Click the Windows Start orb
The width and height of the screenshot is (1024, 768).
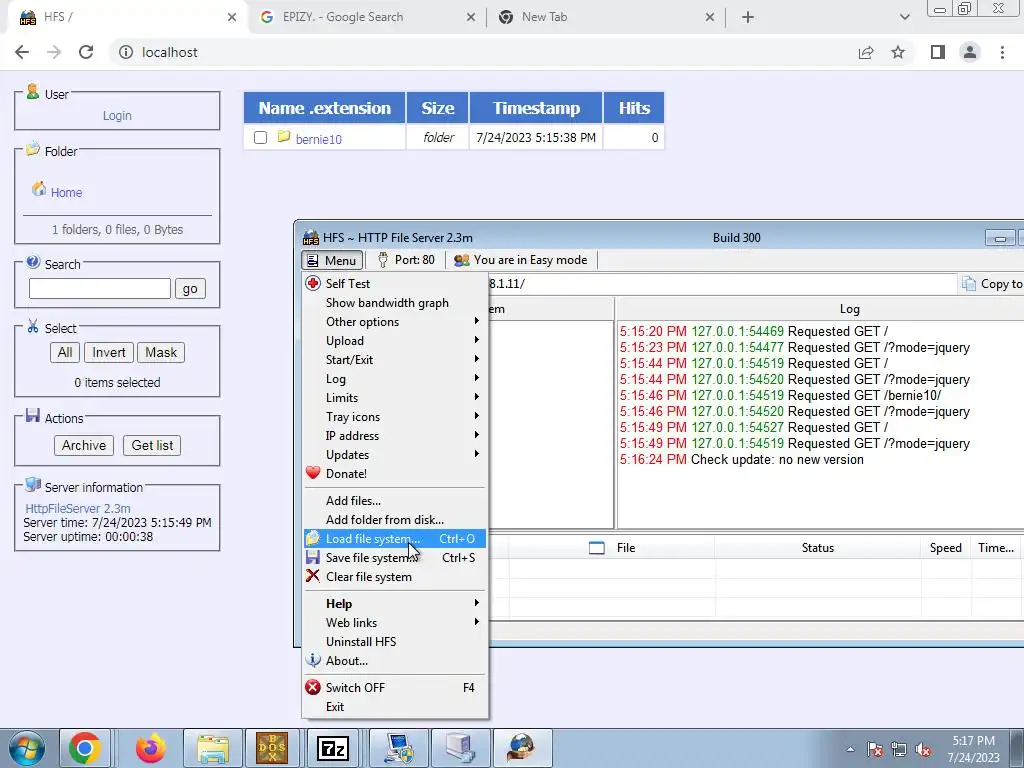pyautogui.click(x=27, y=748)
